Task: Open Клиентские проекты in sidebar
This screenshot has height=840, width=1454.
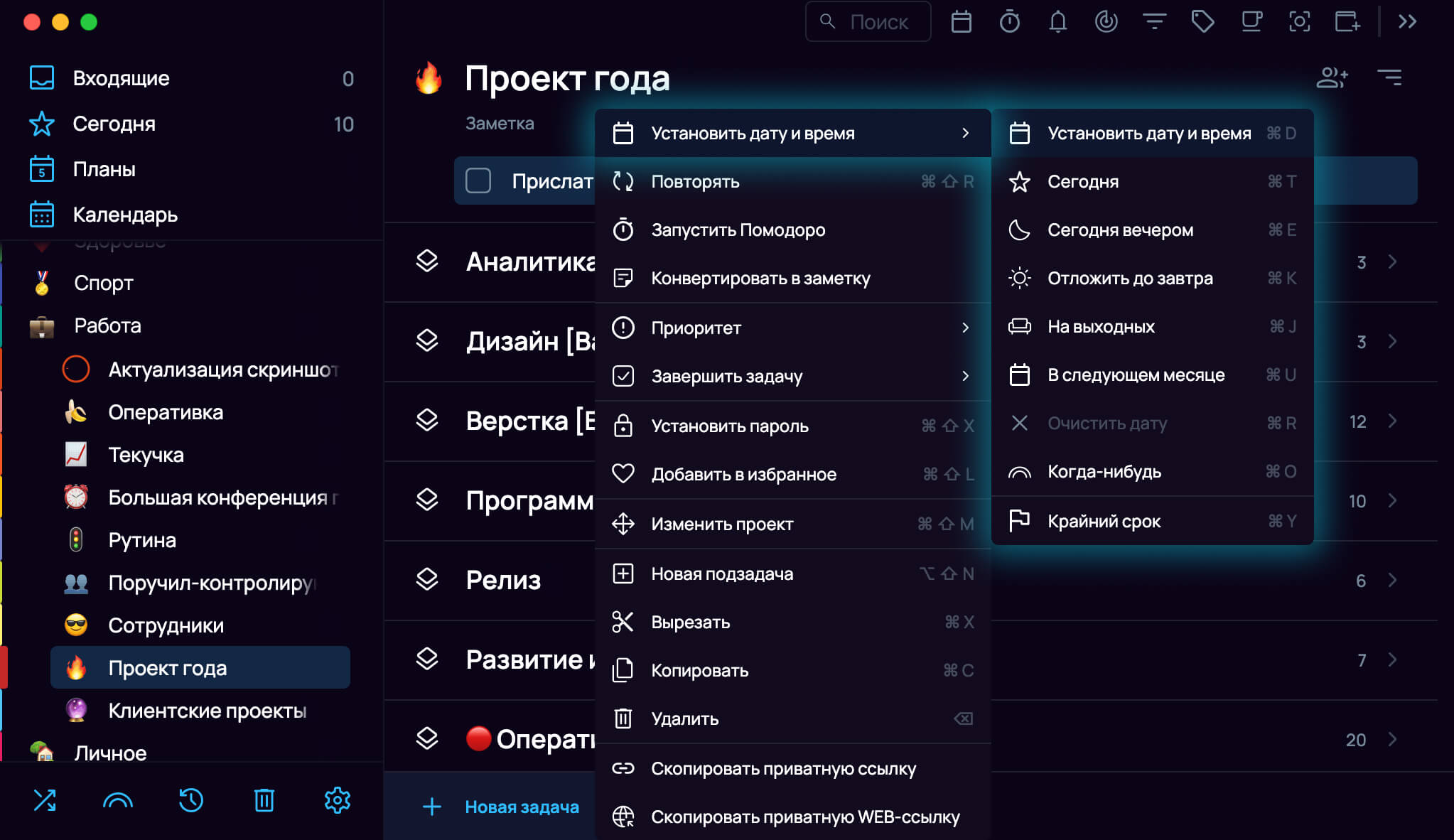Action: 207,710
